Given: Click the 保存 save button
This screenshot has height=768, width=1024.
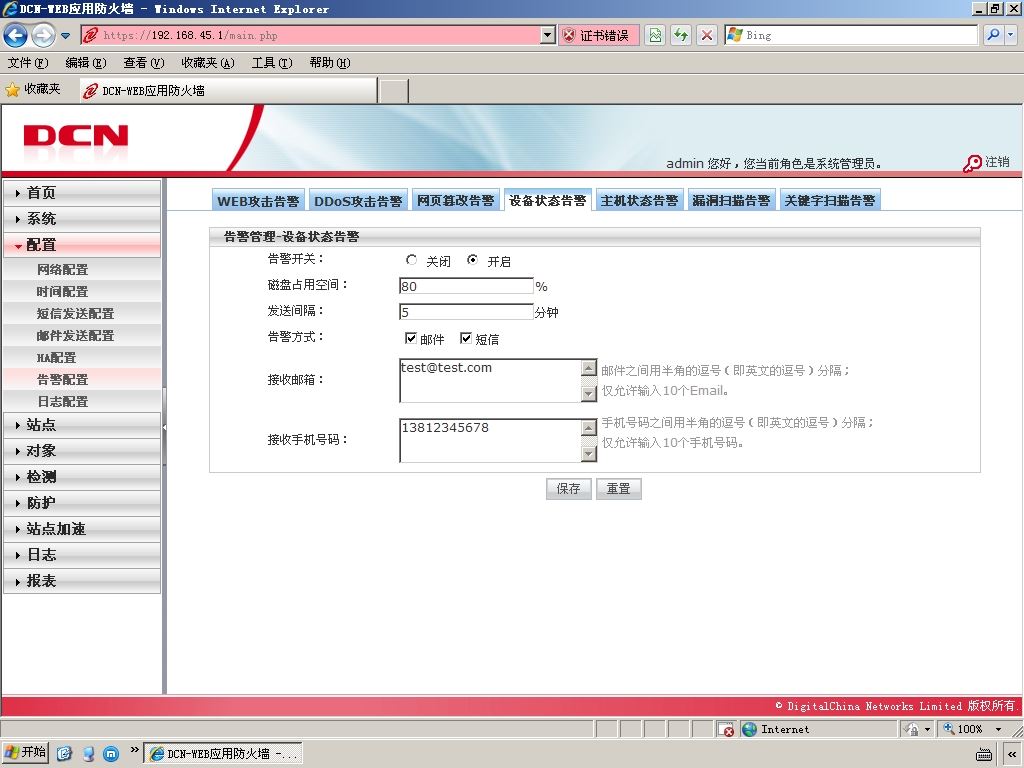Looking at the screenshot, I should pyautogui.click(x=568, y=488).
